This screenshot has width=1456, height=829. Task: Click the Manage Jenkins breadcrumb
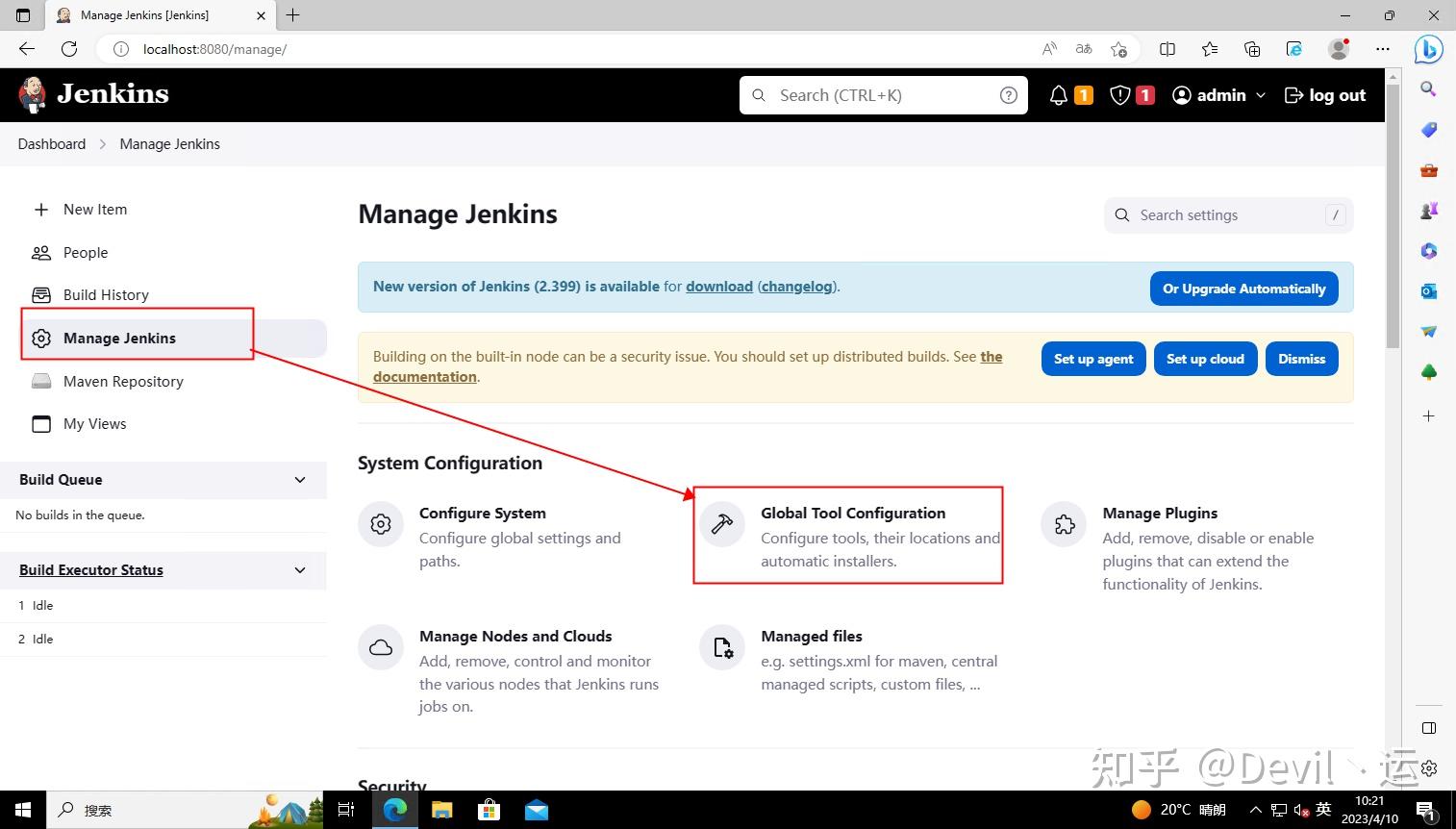pos(170,144)
